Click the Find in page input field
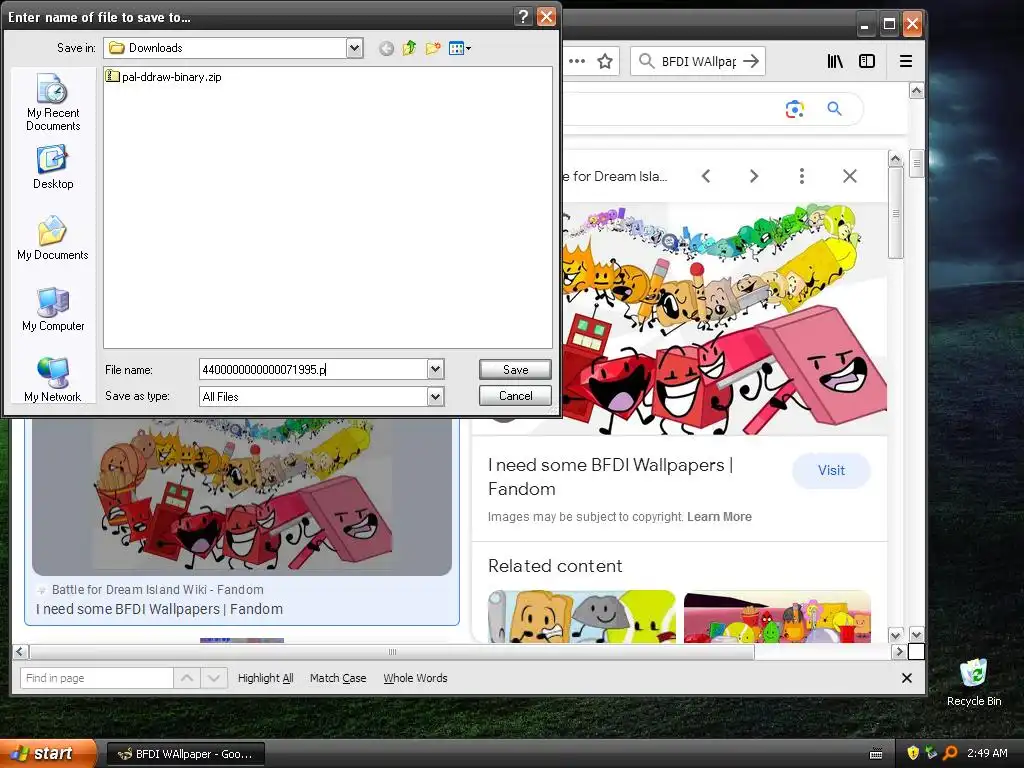 pos(97,678)
